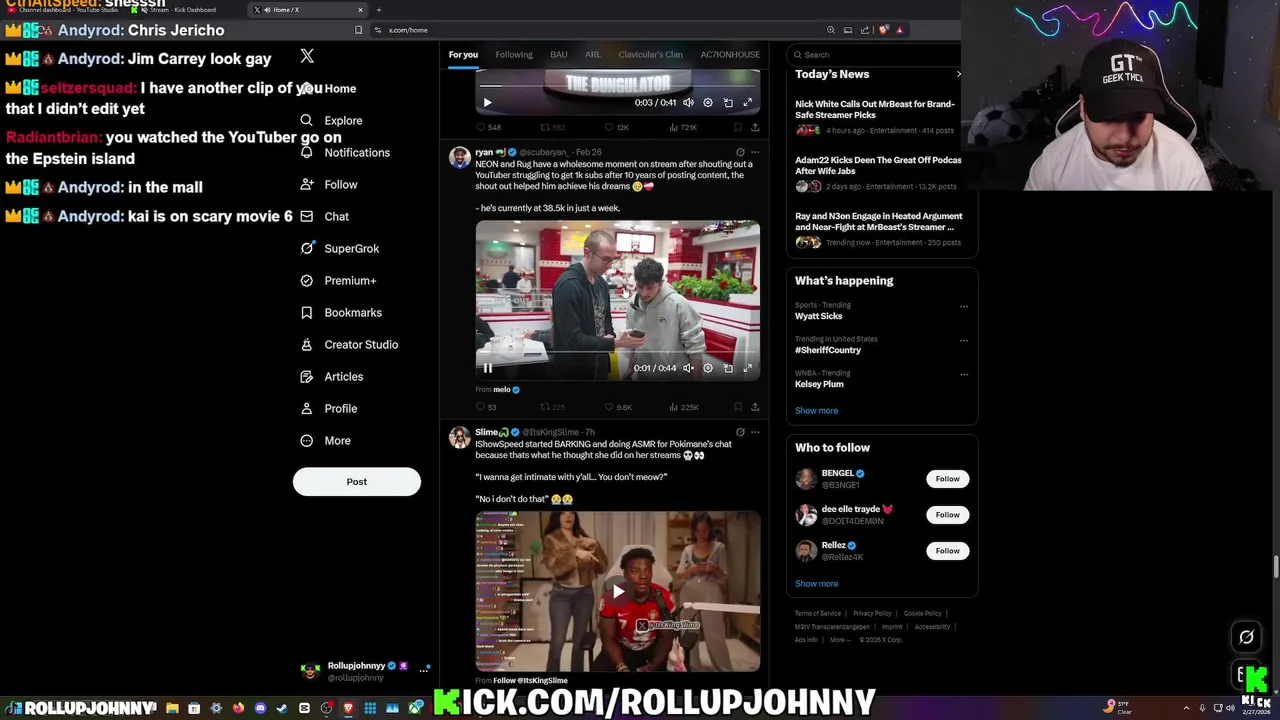
Task: Open options for #SheriffCountry trend
Action: 964,340
